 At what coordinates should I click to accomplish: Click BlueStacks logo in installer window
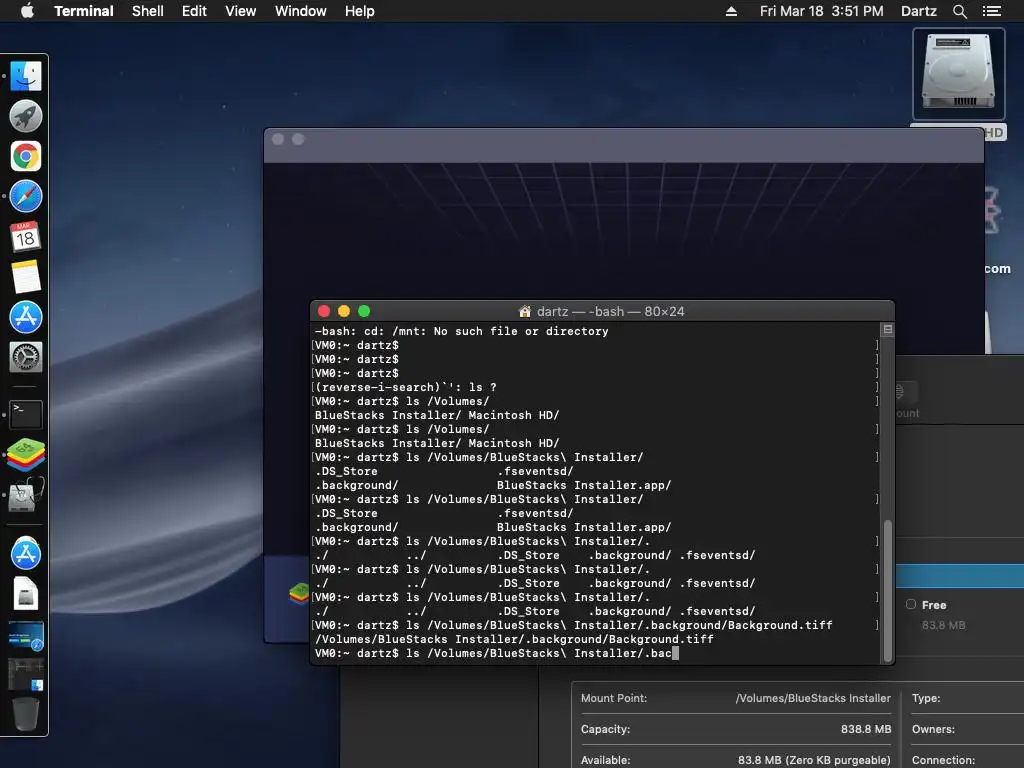pos(299,593)
